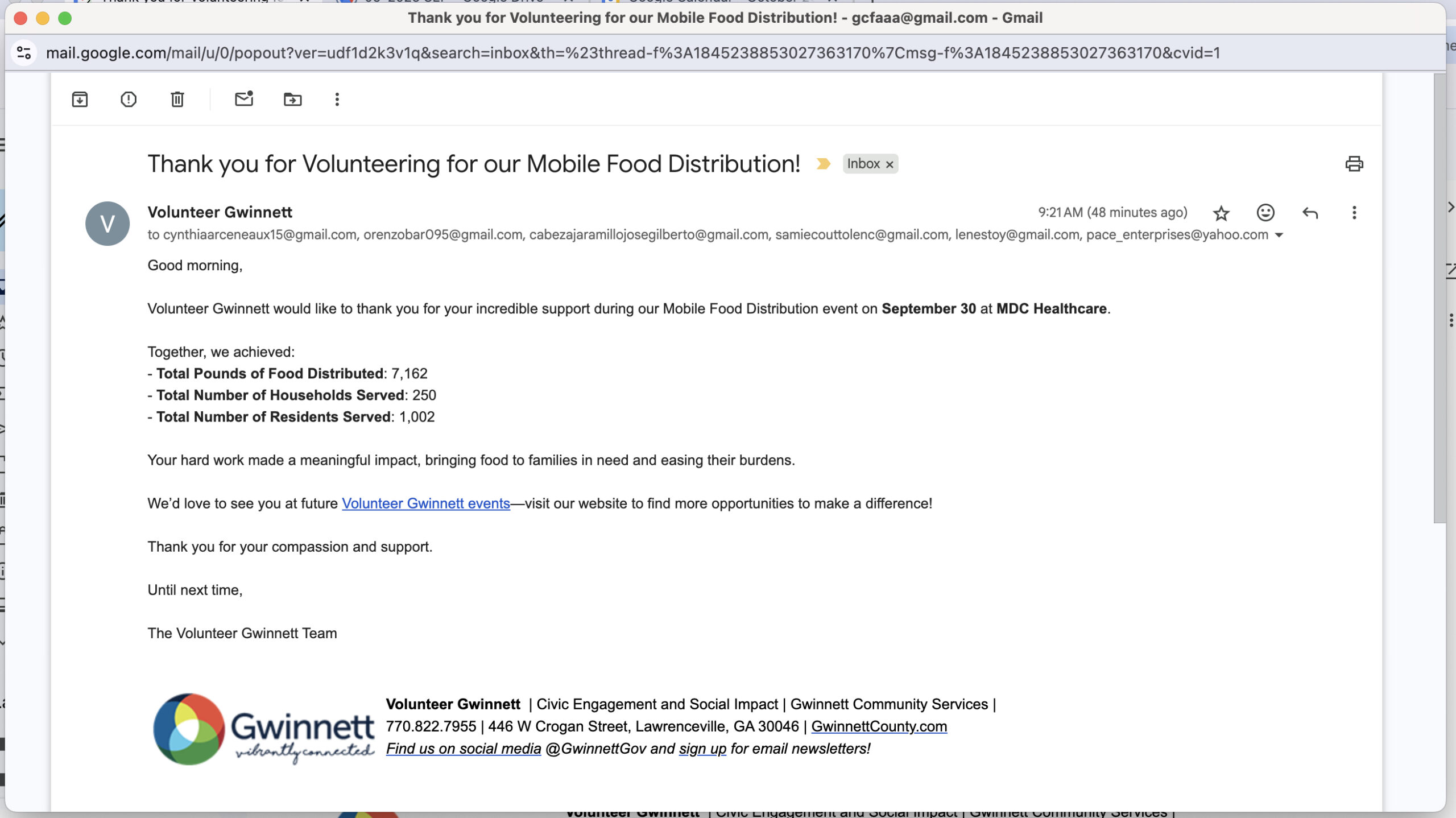Click the browser address bar URL
The image size is (1456, 818).
coord(632,53)
